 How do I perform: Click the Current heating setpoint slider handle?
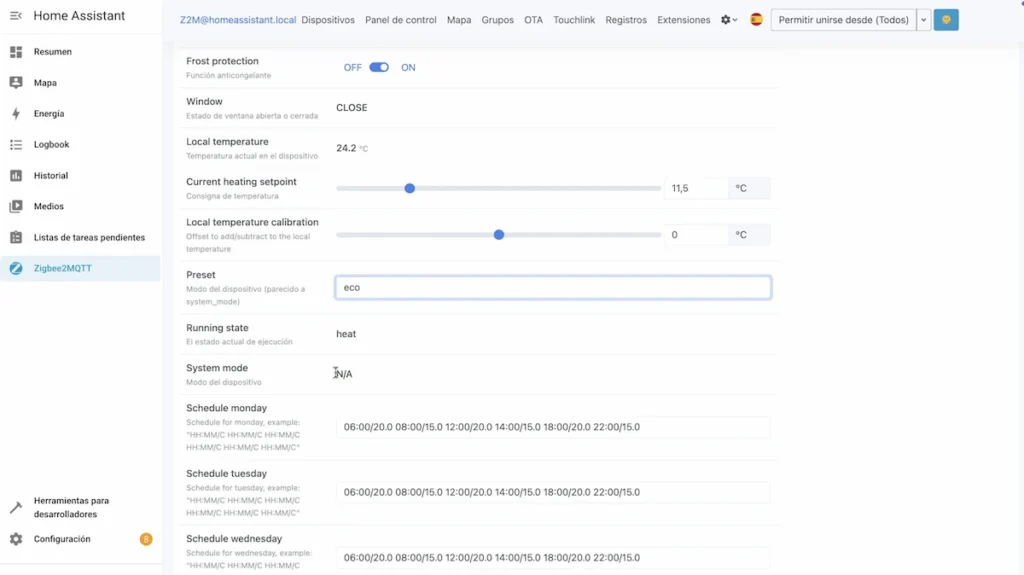(410, 188)
